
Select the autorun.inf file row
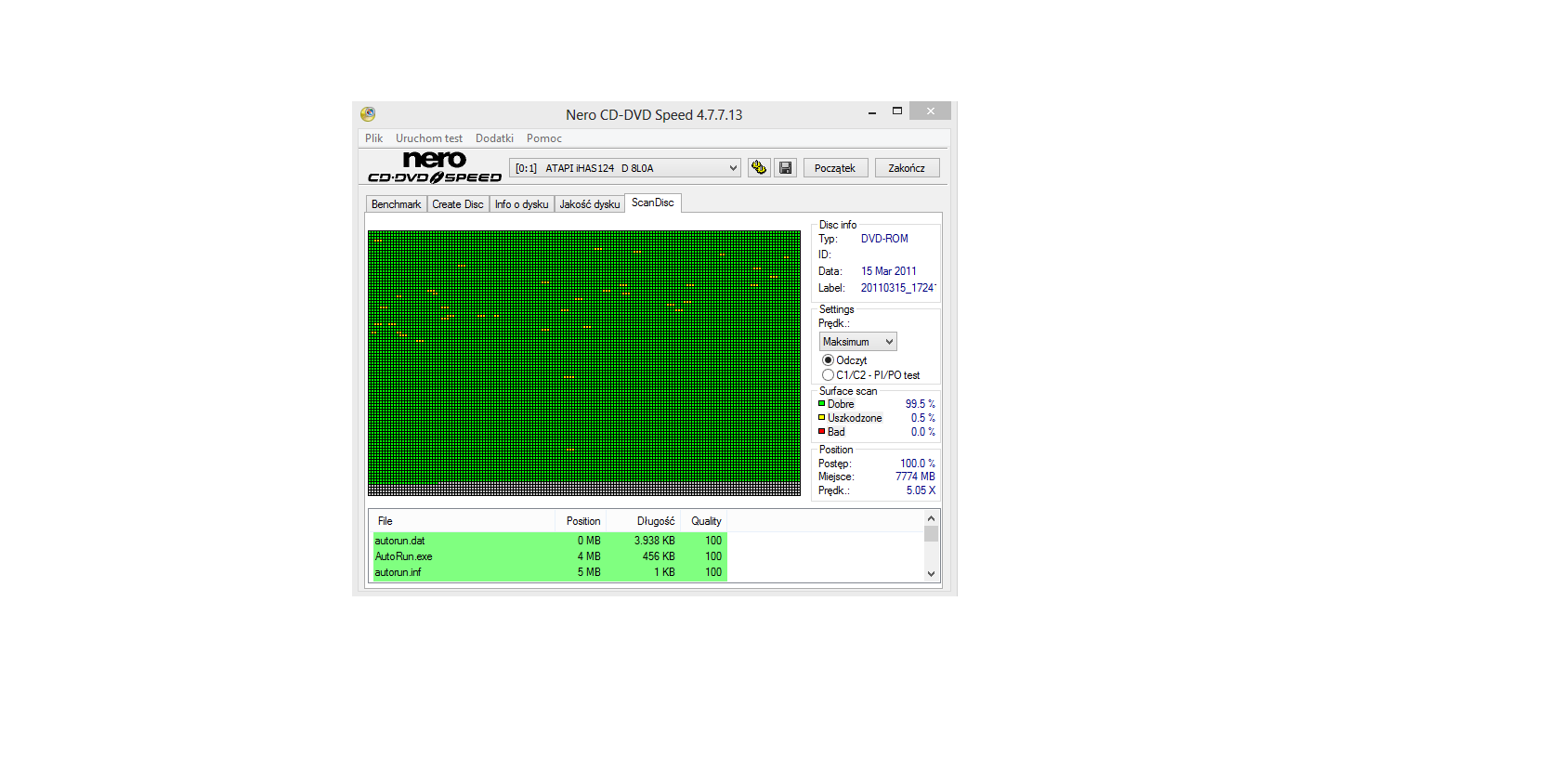point(550,572)
